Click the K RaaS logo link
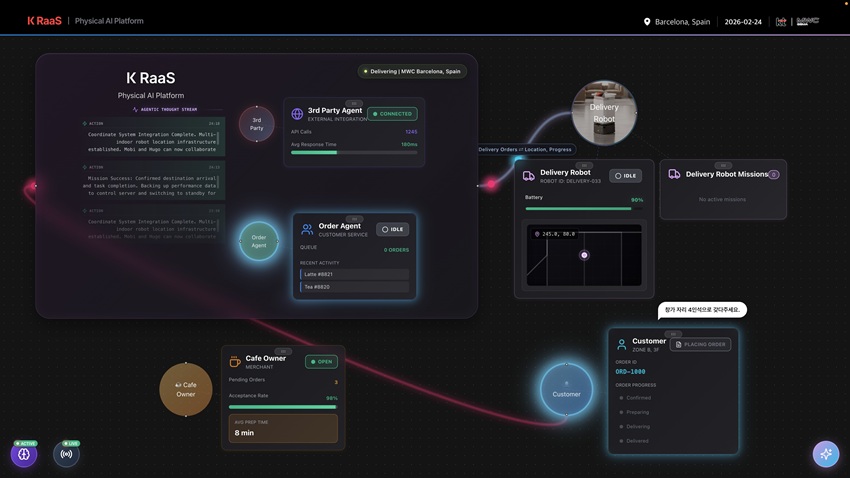Image resolution: width=850 pixels, height=478 pixels. (44, 21)
